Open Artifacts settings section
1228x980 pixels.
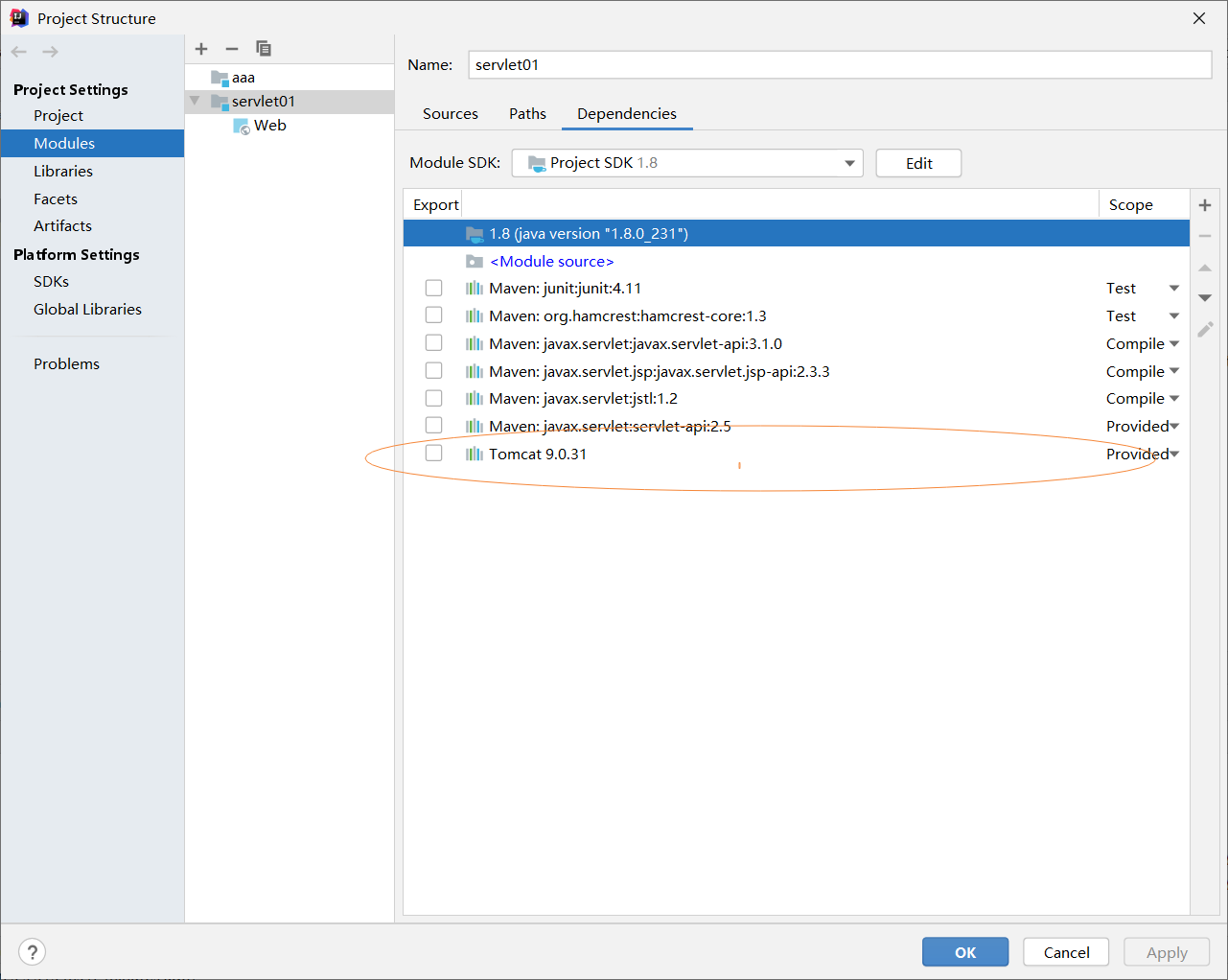pyautogui.click(x=62, y=226)
